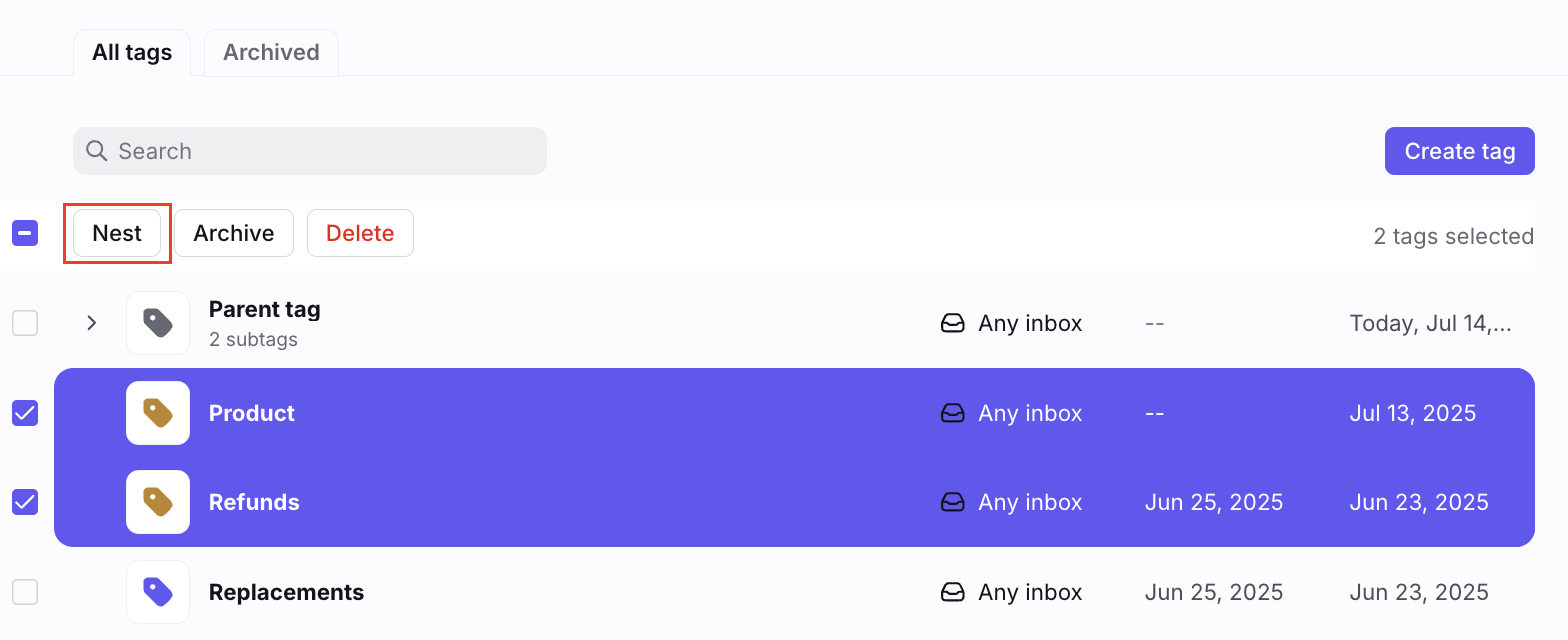Click the Product row's tag icon
1568x640 pixels.
click(x=158, y=413)
